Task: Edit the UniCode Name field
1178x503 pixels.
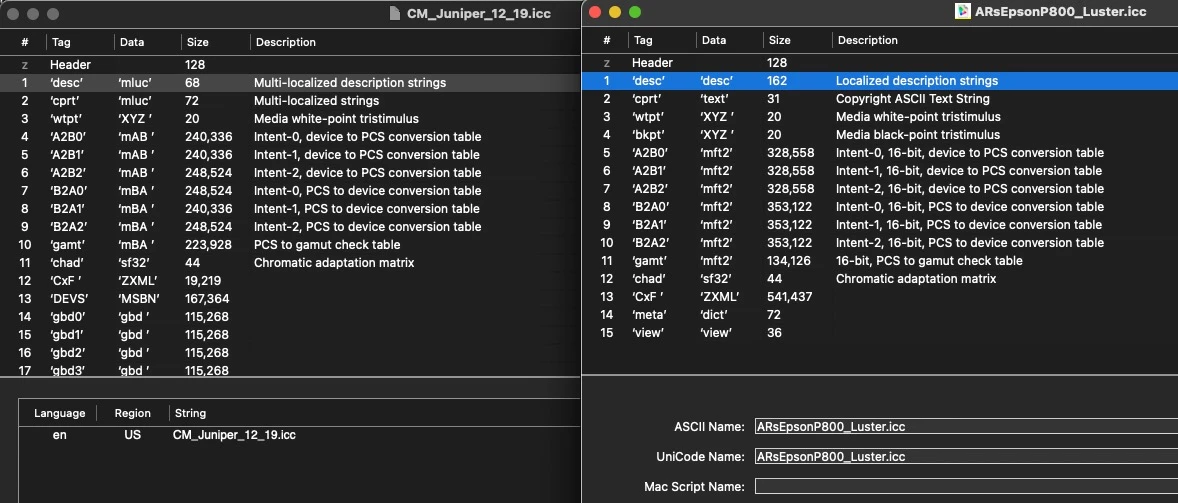Action: point(966,456)
